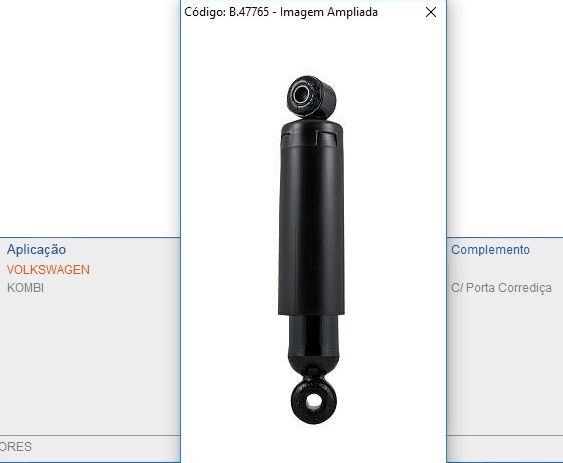This screenshot has width=563, height=463.
Task: Sort by the Aplicação column header
Action: pyautogui.click(x=36, y=249)
